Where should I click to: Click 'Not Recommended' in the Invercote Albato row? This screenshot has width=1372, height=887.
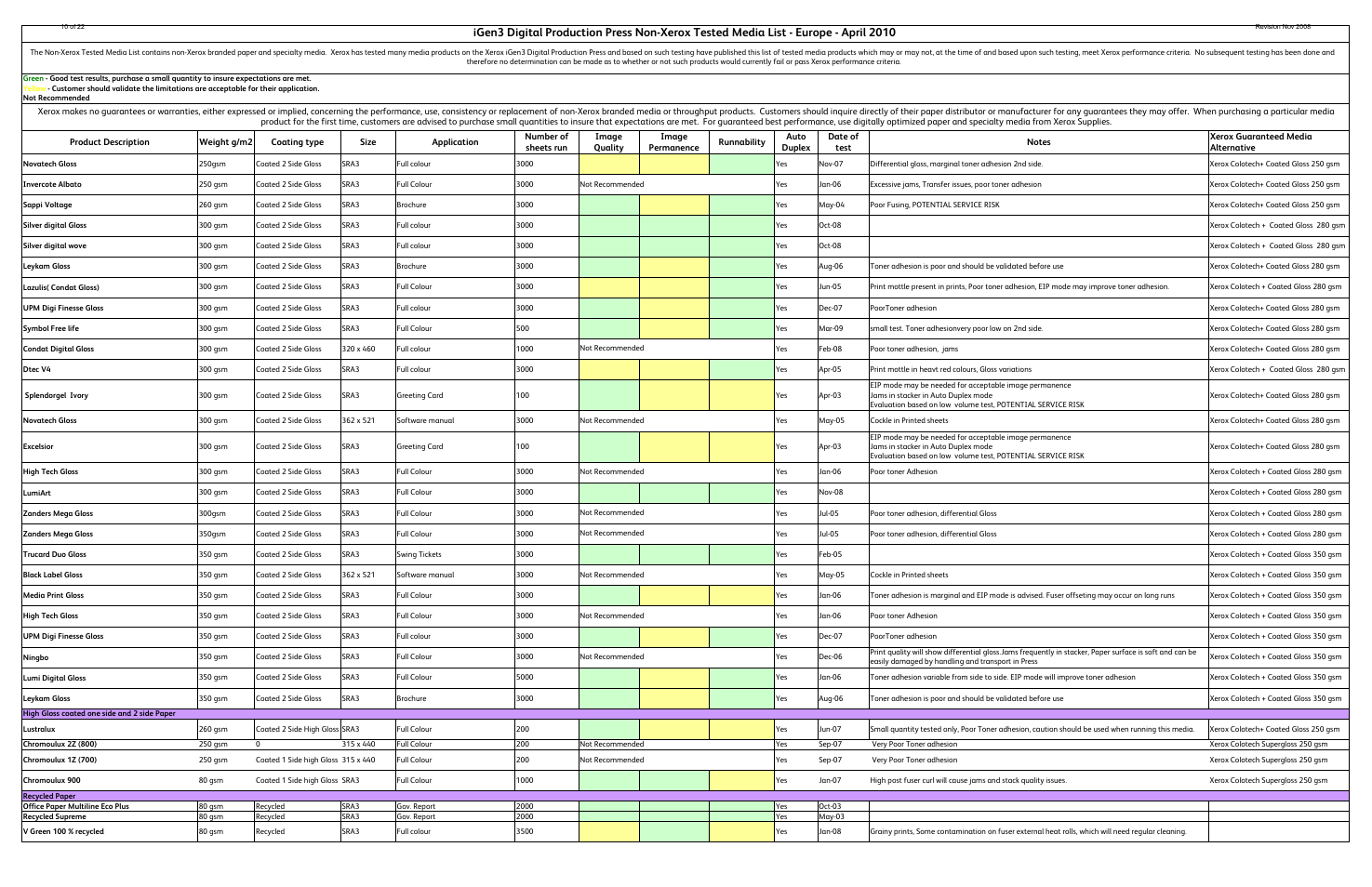611,184
